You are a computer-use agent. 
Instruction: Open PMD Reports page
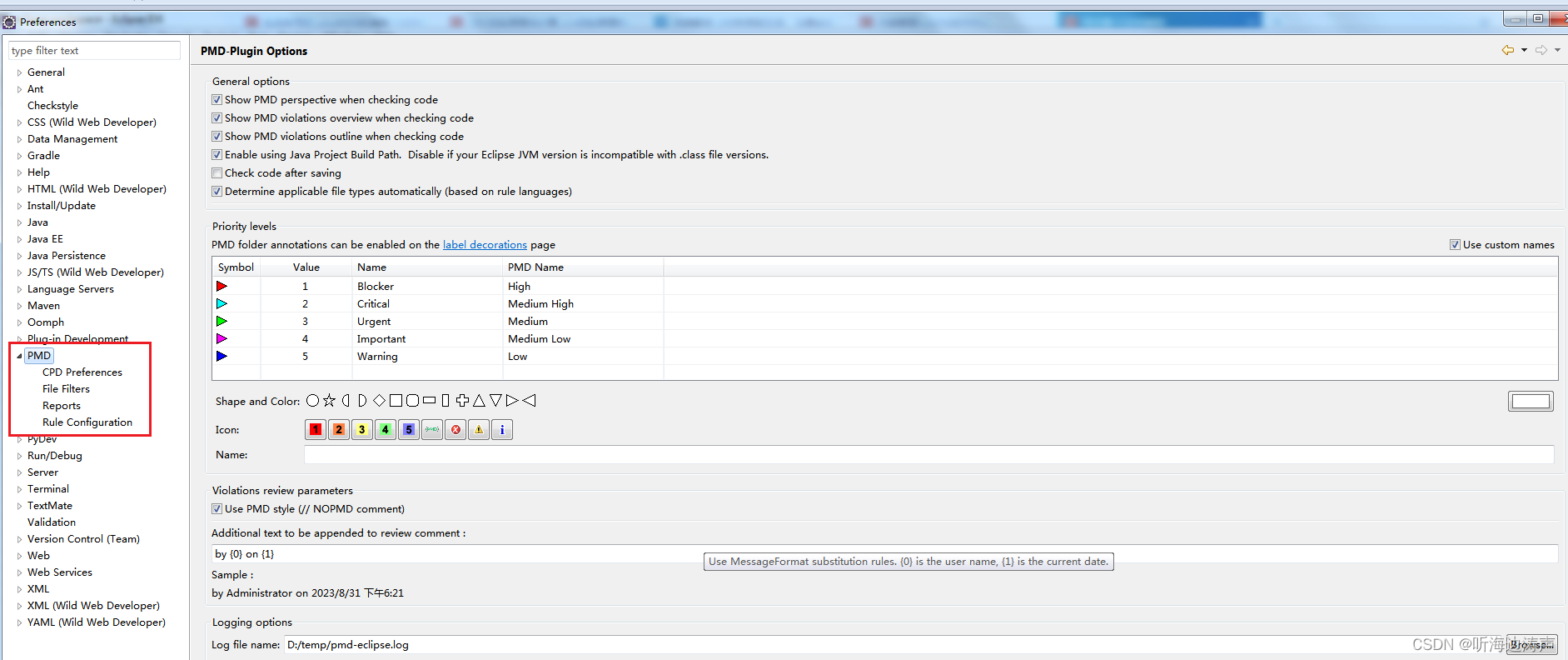point(62,406)
